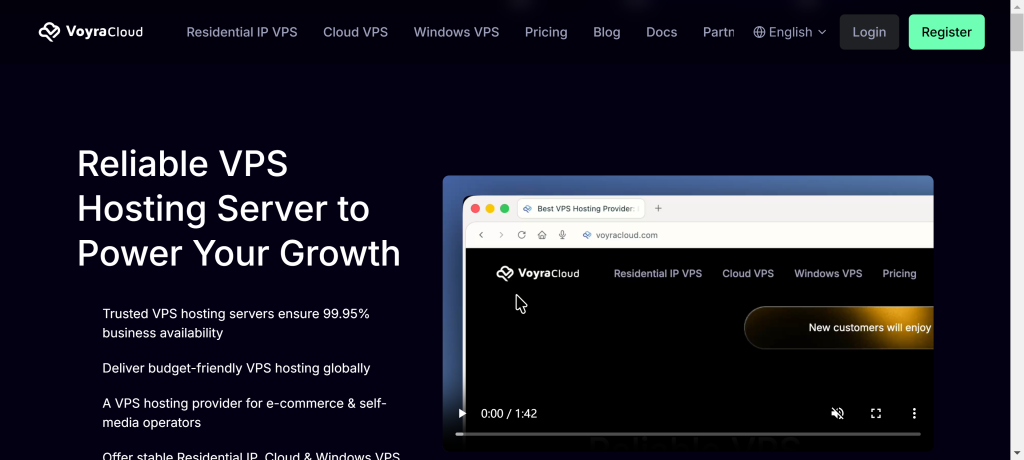Enter fullscreen mode on the video
The width and height of the screenshot is (1024, 460).
point(876,413)
